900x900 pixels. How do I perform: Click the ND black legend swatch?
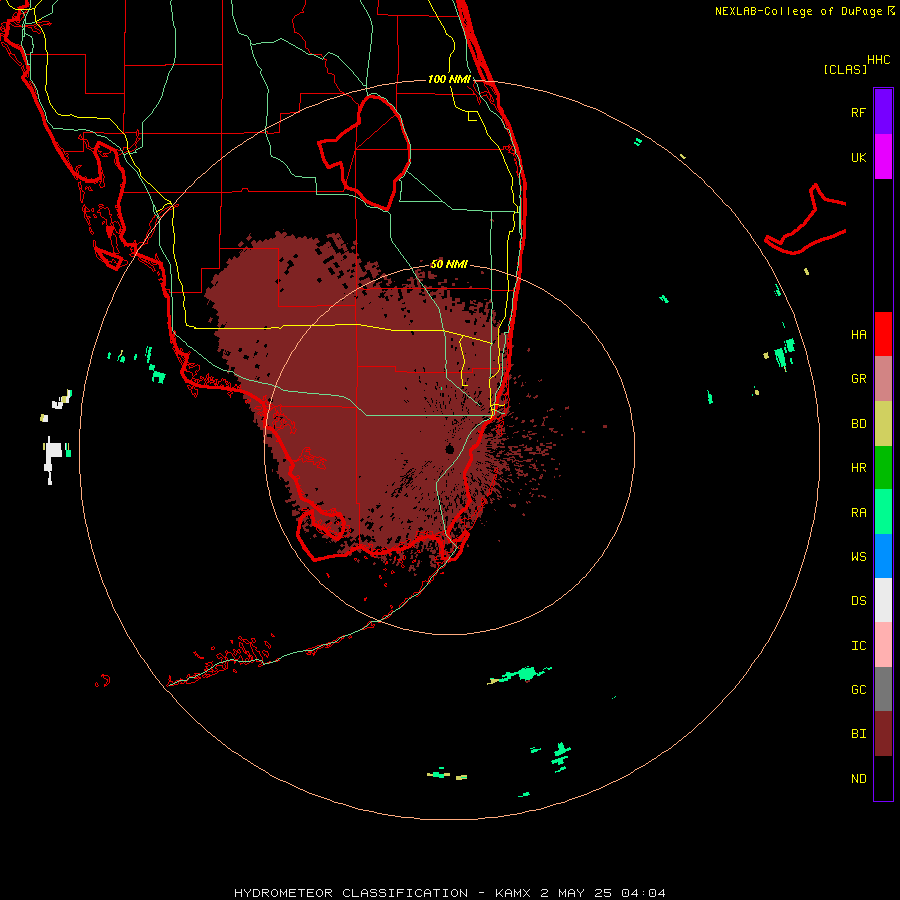tap(883, 778)
